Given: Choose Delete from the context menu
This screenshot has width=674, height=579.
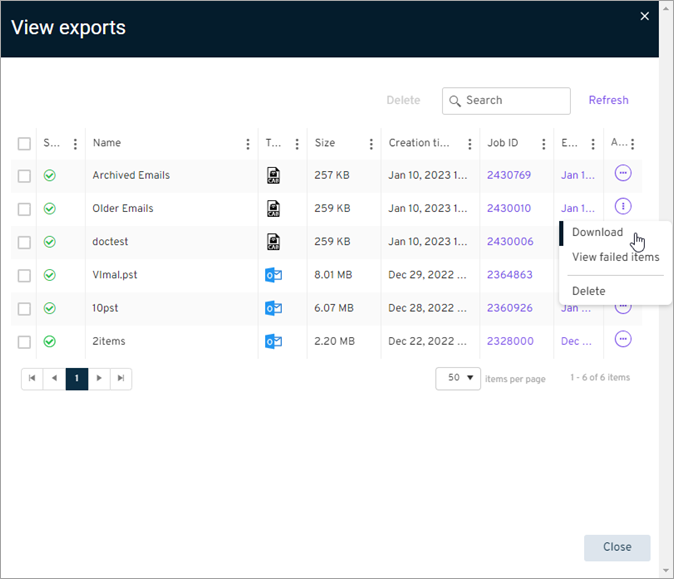Looking at the screenshot, I should click(588, 291).
